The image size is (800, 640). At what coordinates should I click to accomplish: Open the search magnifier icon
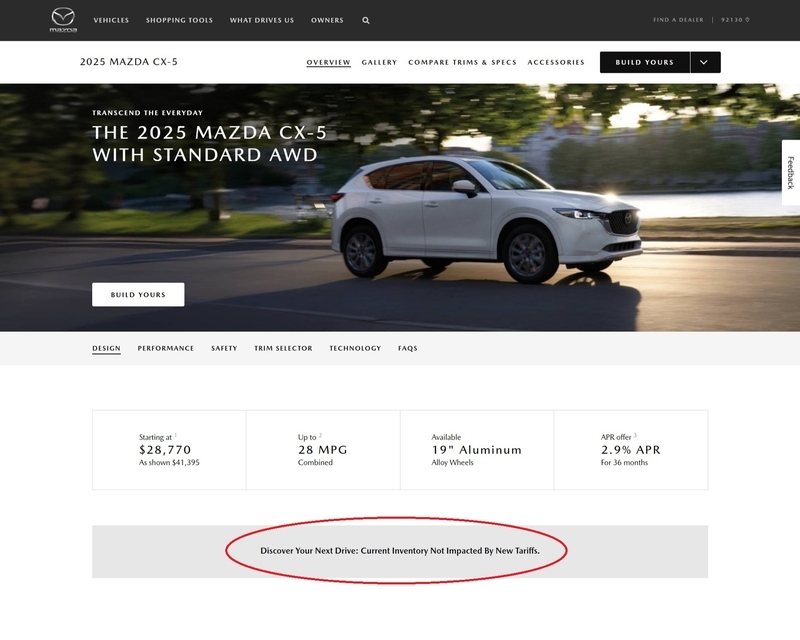[x=366, y=20]
